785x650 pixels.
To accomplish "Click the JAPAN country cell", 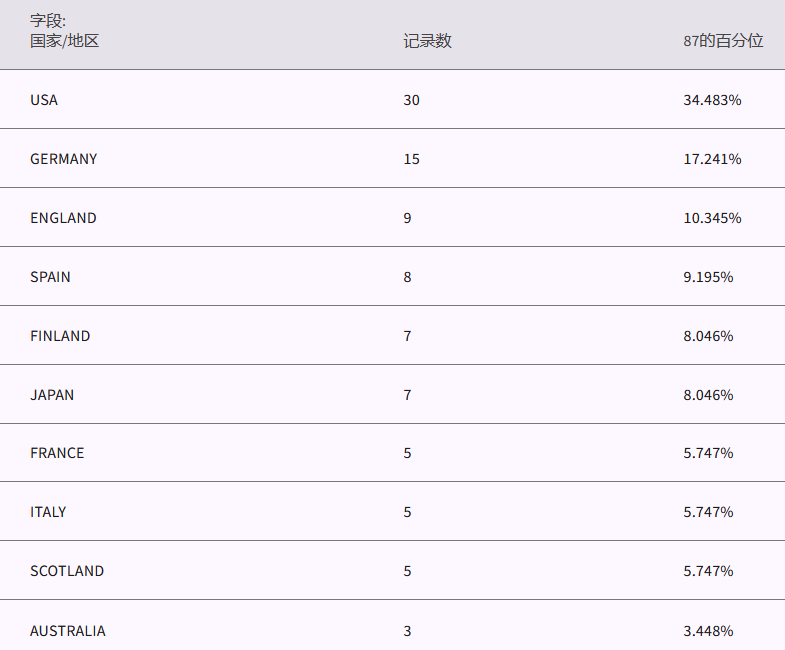I will (x=52, y=395).
